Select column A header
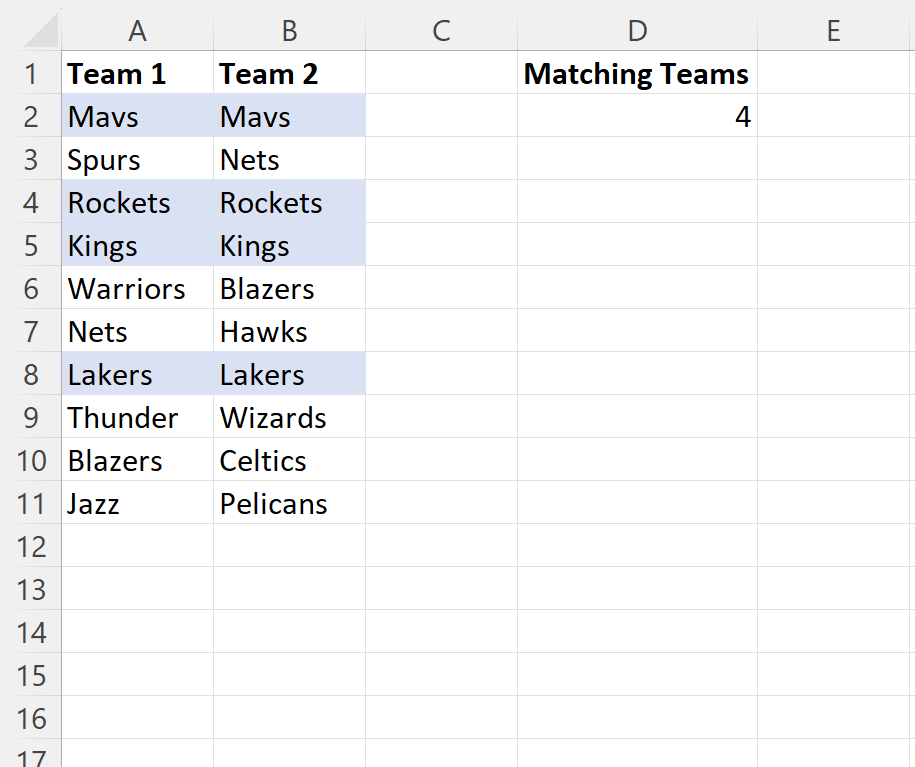Screen dimensions: 915x767 (138, 30)
